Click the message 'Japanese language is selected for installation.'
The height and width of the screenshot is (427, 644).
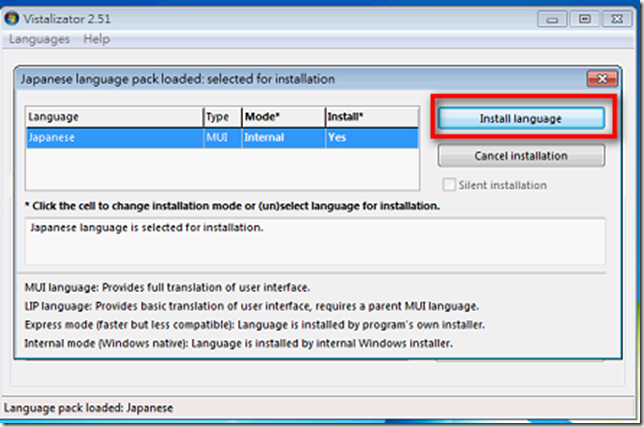[x=147, y=227]
